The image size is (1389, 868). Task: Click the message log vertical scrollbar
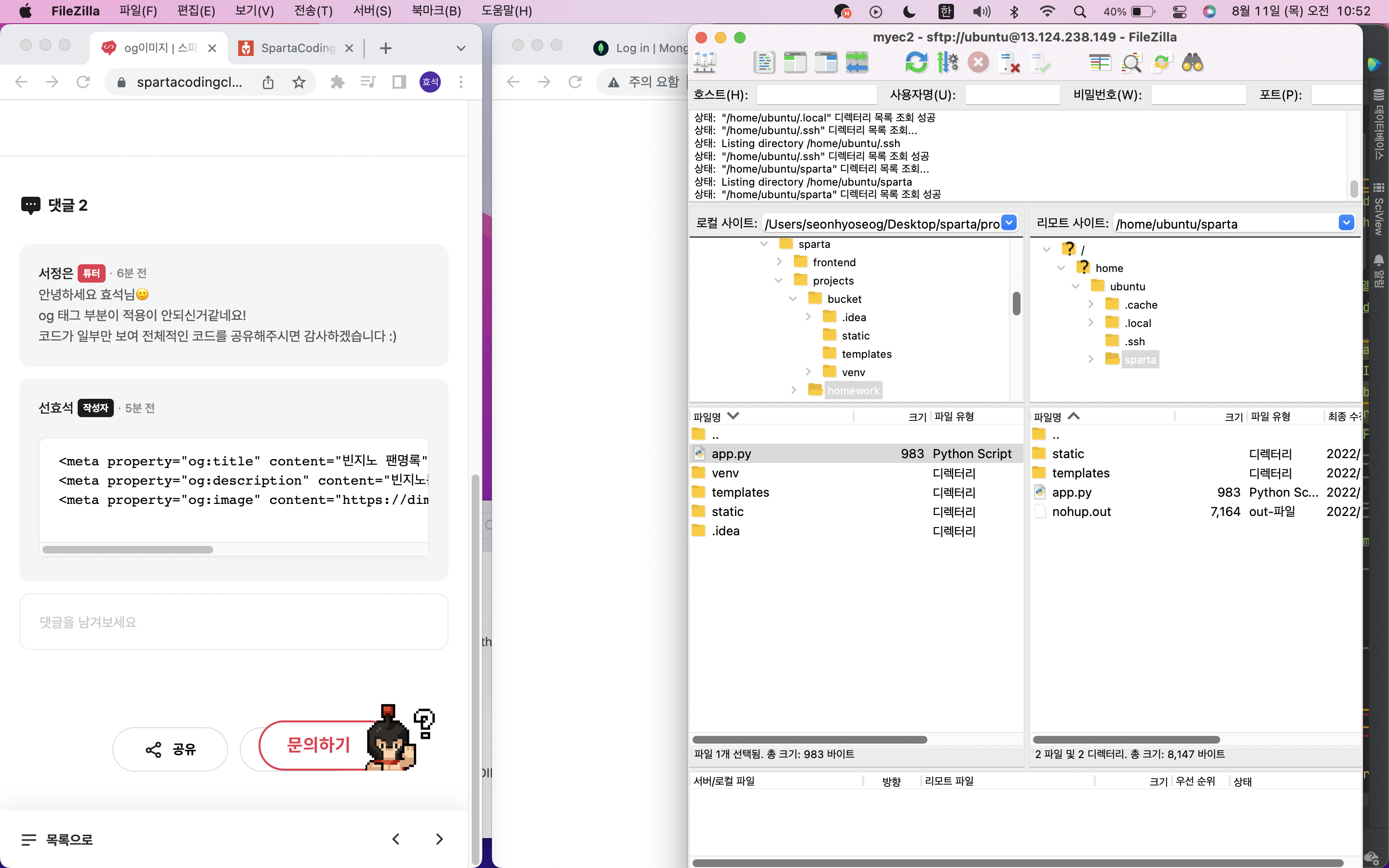[x=1354, y=188]
